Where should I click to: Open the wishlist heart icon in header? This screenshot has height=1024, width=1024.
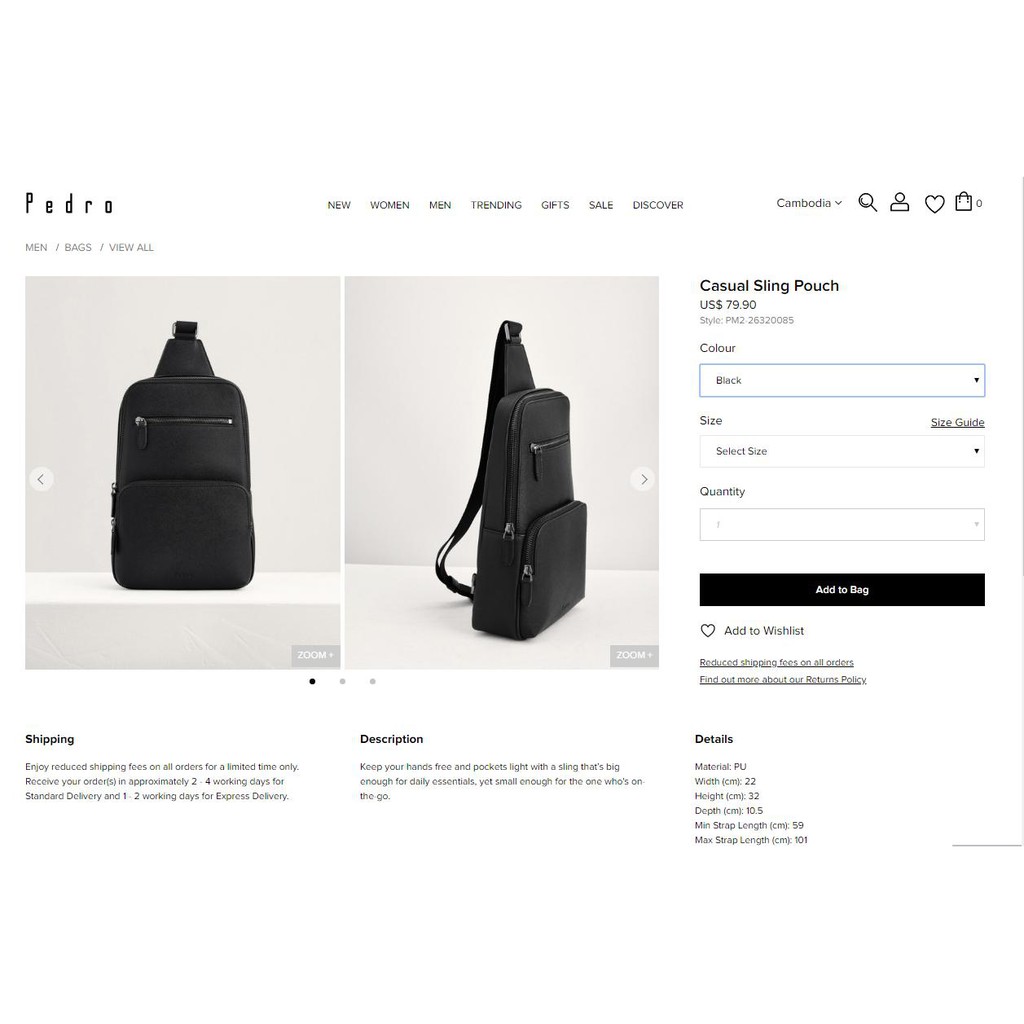point(935,204)
